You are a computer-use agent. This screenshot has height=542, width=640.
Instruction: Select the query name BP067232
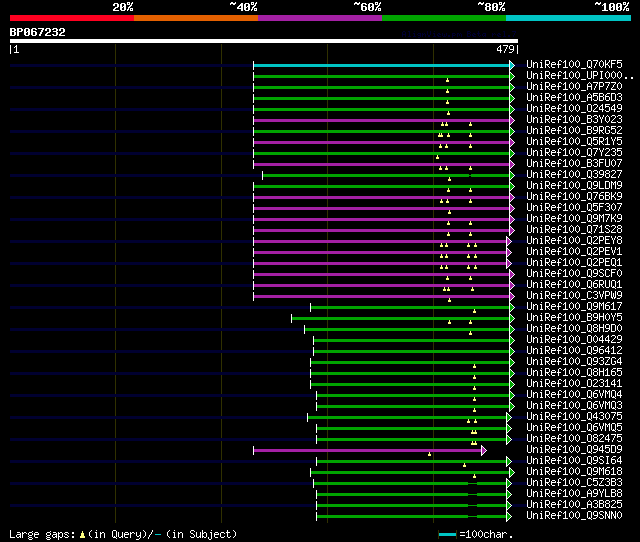click(x=38, y=32)
